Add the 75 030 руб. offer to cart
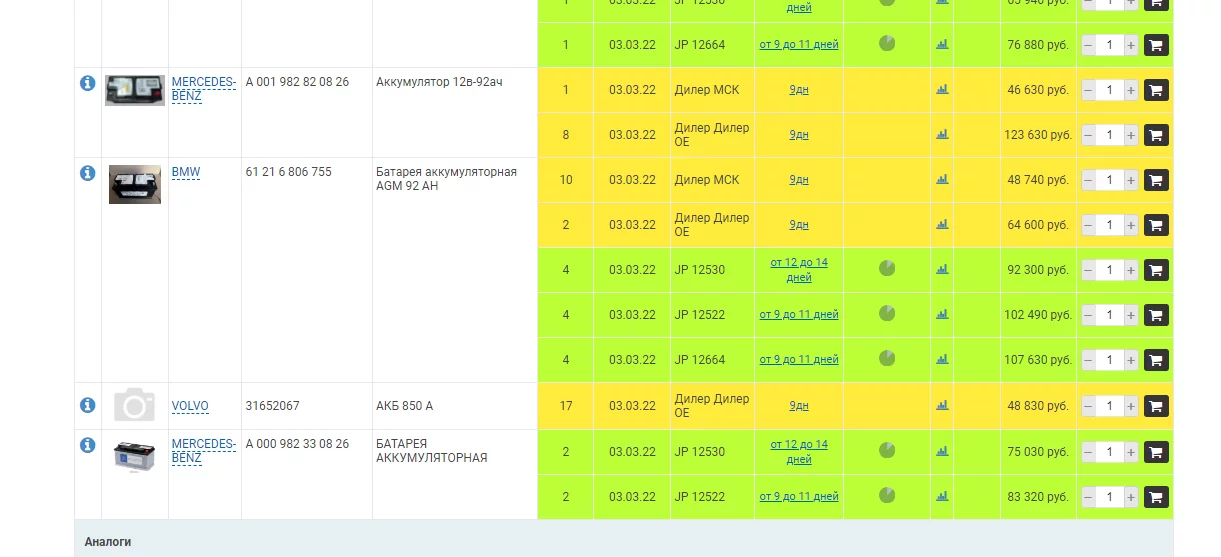This screenshot has width=1221, height=557. 1156,452
